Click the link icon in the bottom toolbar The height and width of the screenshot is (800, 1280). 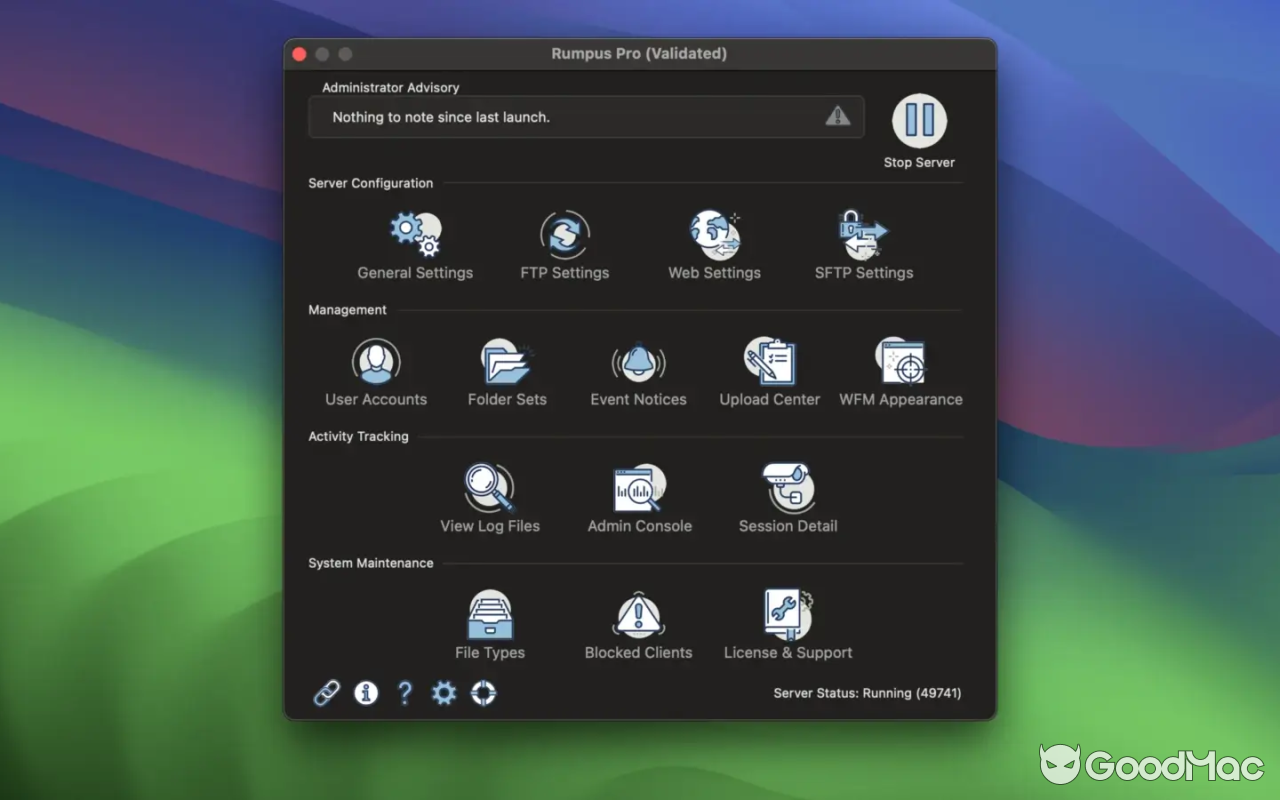[326, 692]
